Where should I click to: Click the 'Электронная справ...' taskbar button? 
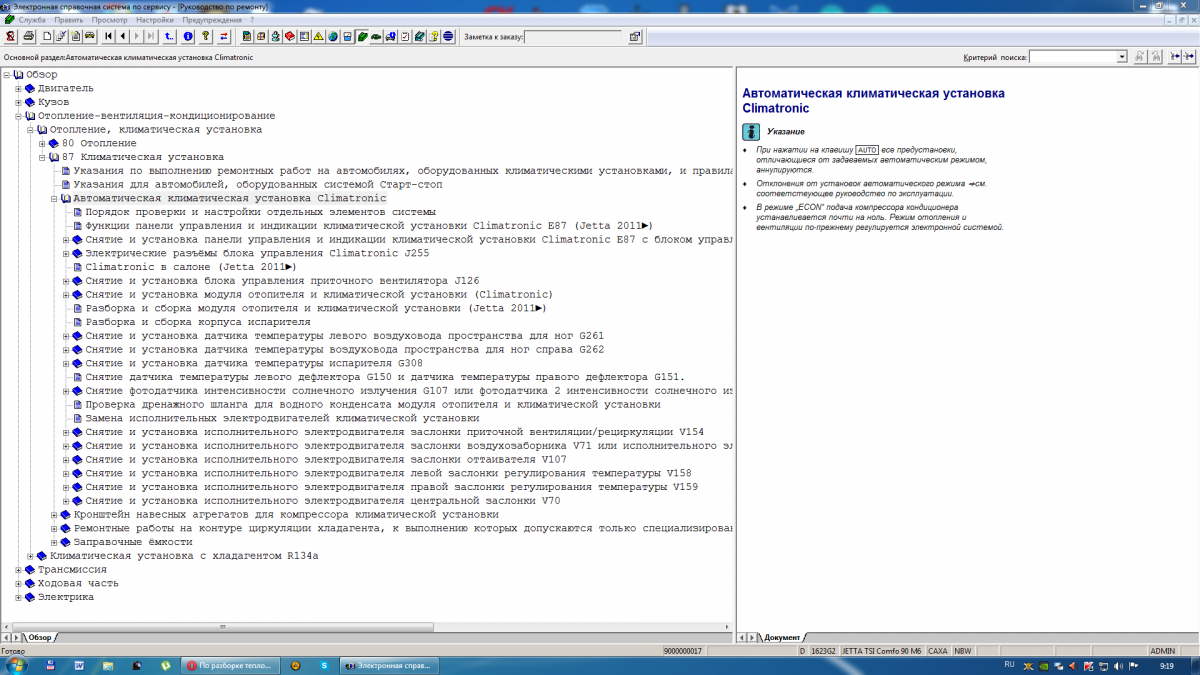coord(390,664)
